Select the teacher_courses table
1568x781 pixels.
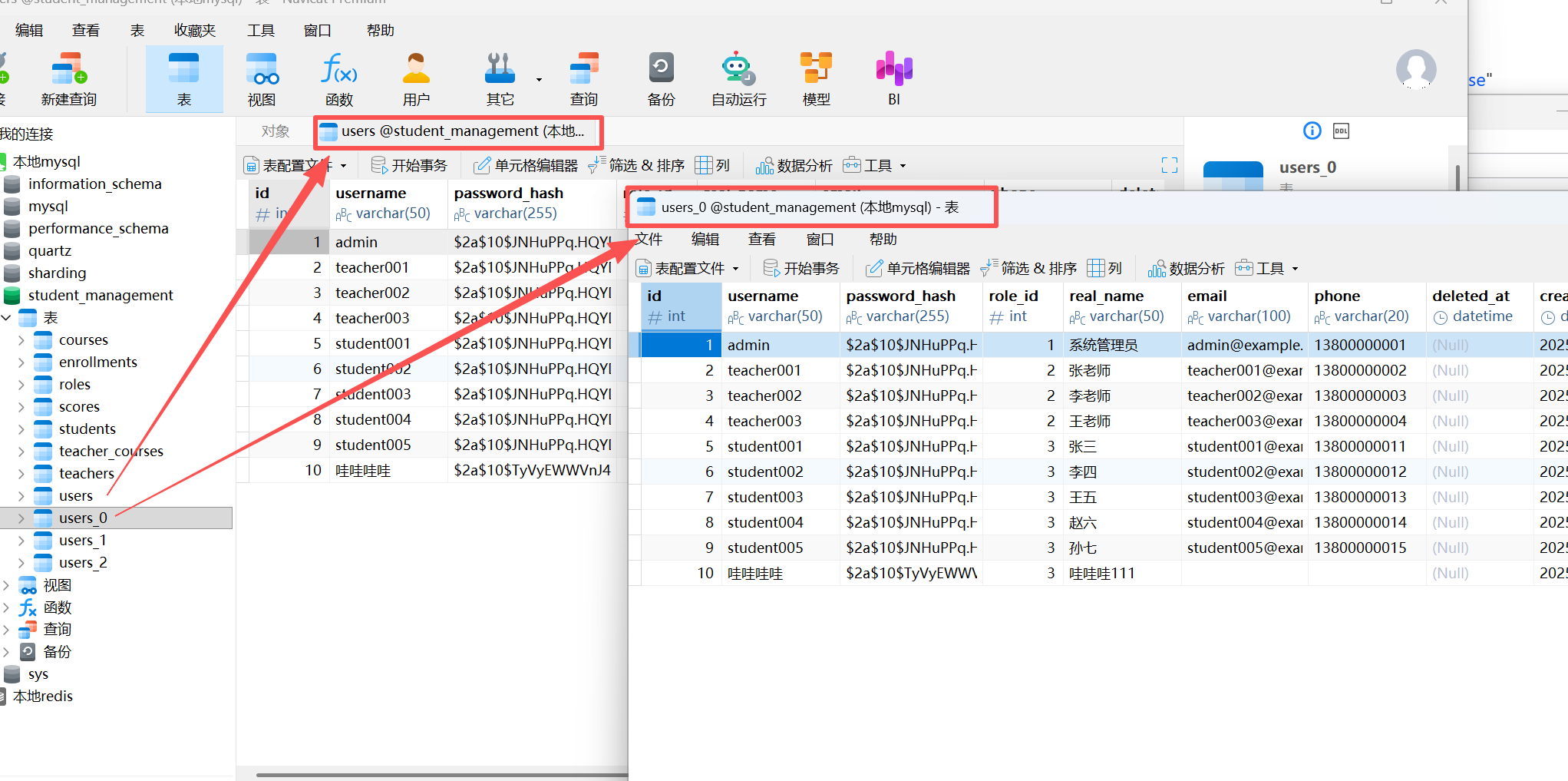click(111, 451)
